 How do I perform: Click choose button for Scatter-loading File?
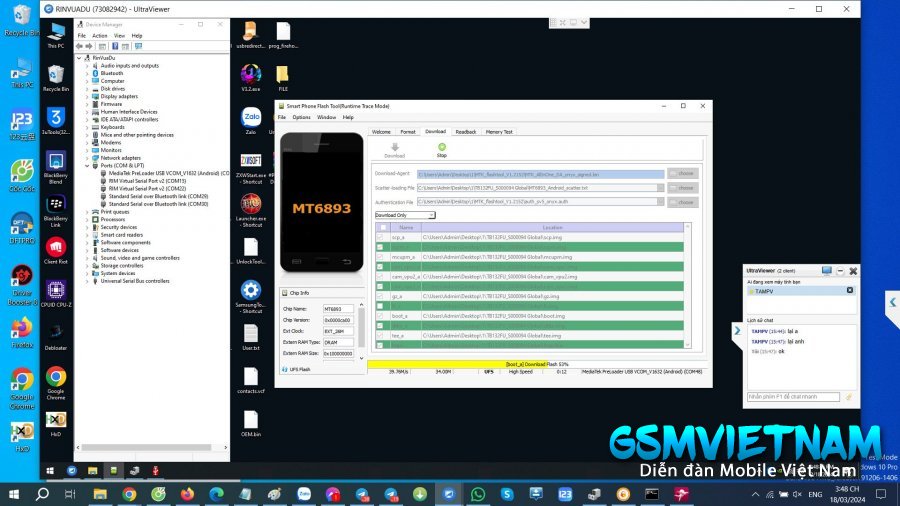[x=682, y=188]
